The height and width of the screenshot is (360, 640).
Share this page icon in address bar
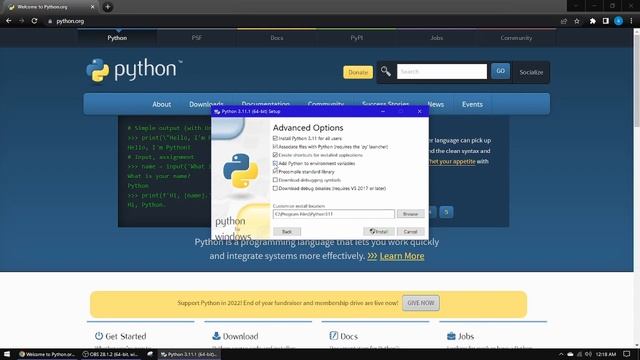pos(564,21)
